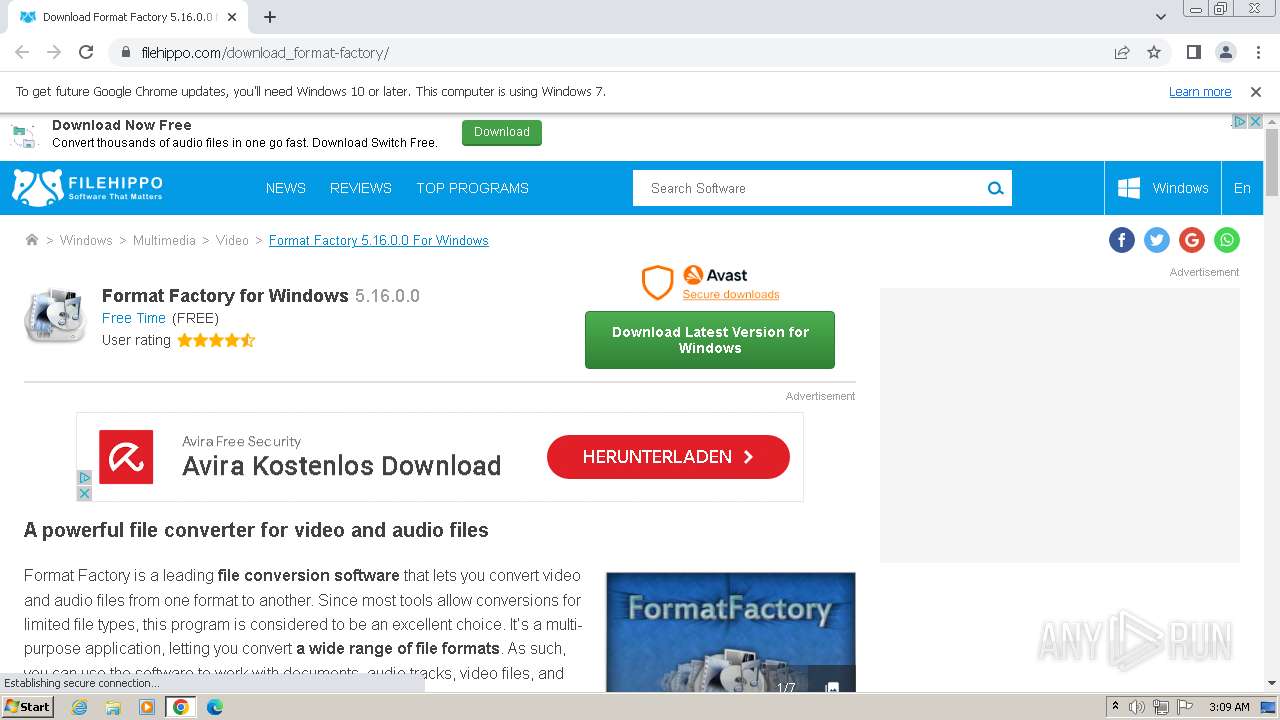Close the top banner ad
1280x720 pixels.
click(x=1256, y=121)
